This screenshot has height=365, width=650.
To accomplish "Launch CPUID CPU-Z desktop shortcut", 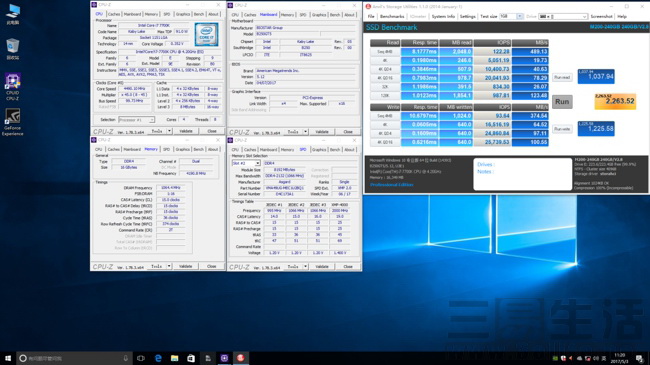I will (x=12, y=87).
